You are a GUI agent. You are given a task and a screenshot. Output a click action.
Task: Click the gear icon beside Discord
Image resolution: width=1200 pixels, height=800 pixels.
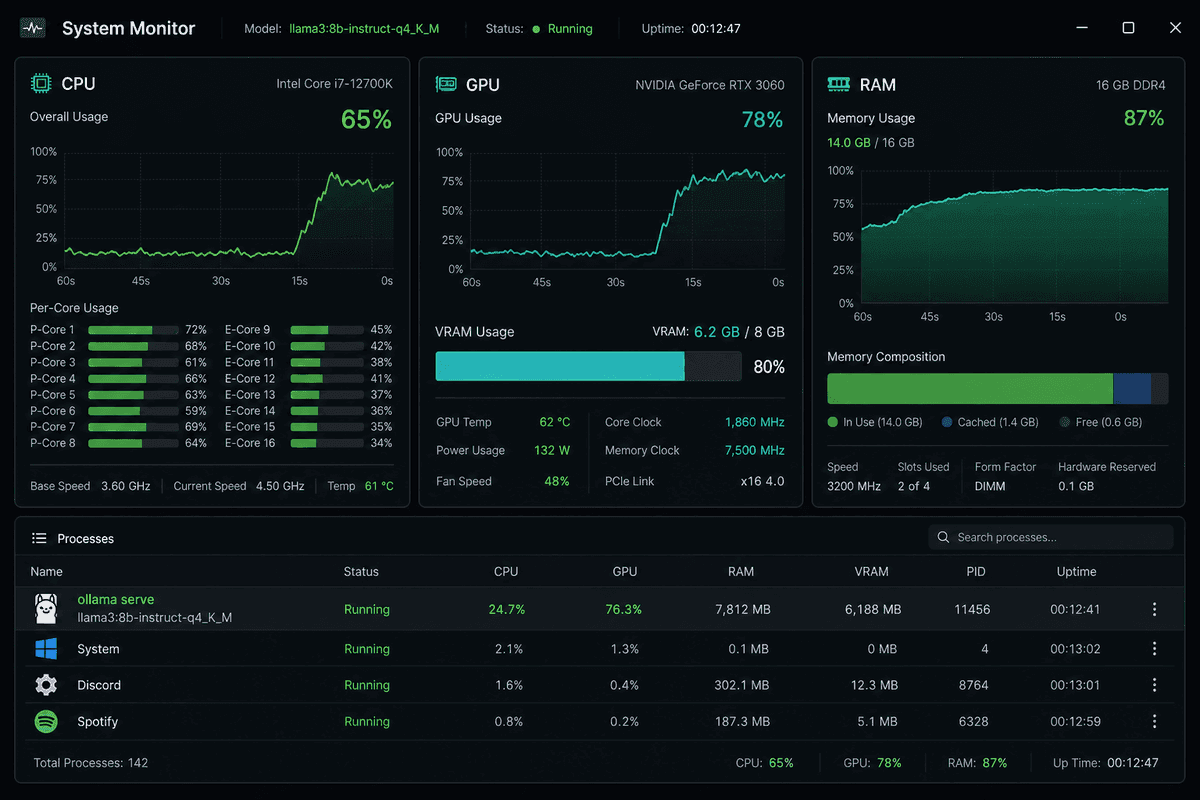click(x=46, y=685)
